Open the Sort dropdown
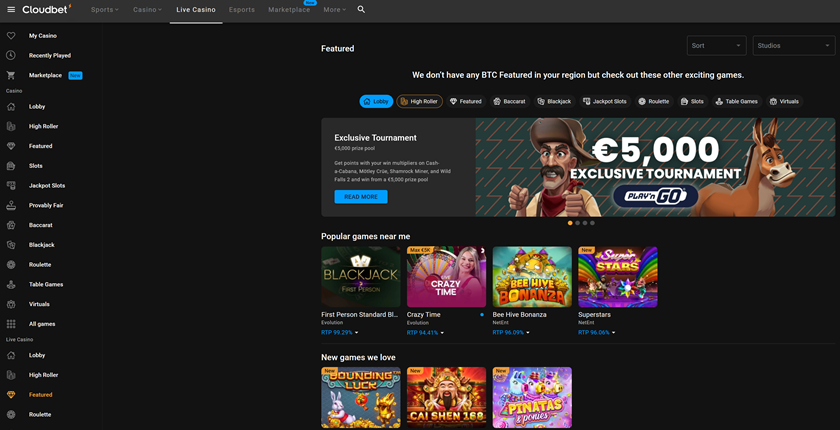840x430 pixels. pyautogui.click(x=716, y=46)
